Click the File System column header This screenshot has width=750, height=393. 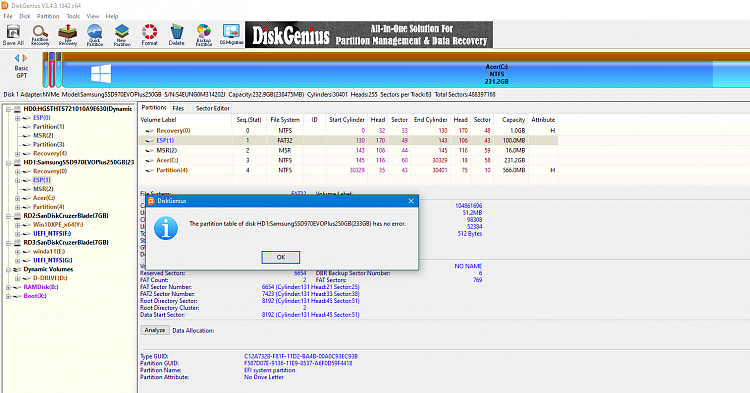[285, 120]
